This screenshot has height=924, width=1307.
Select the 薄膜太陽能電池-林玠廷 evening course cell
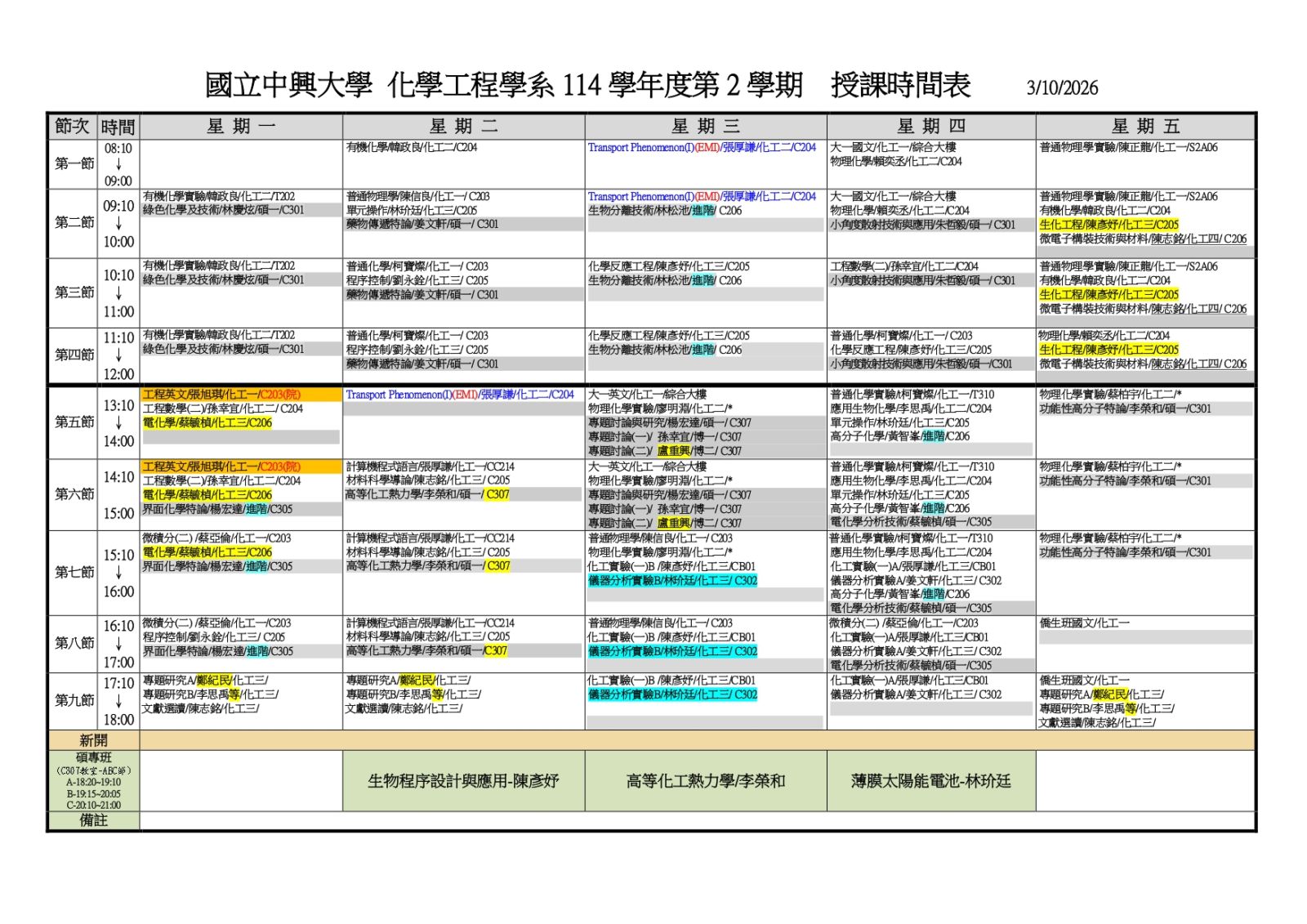tap(931, 782)
